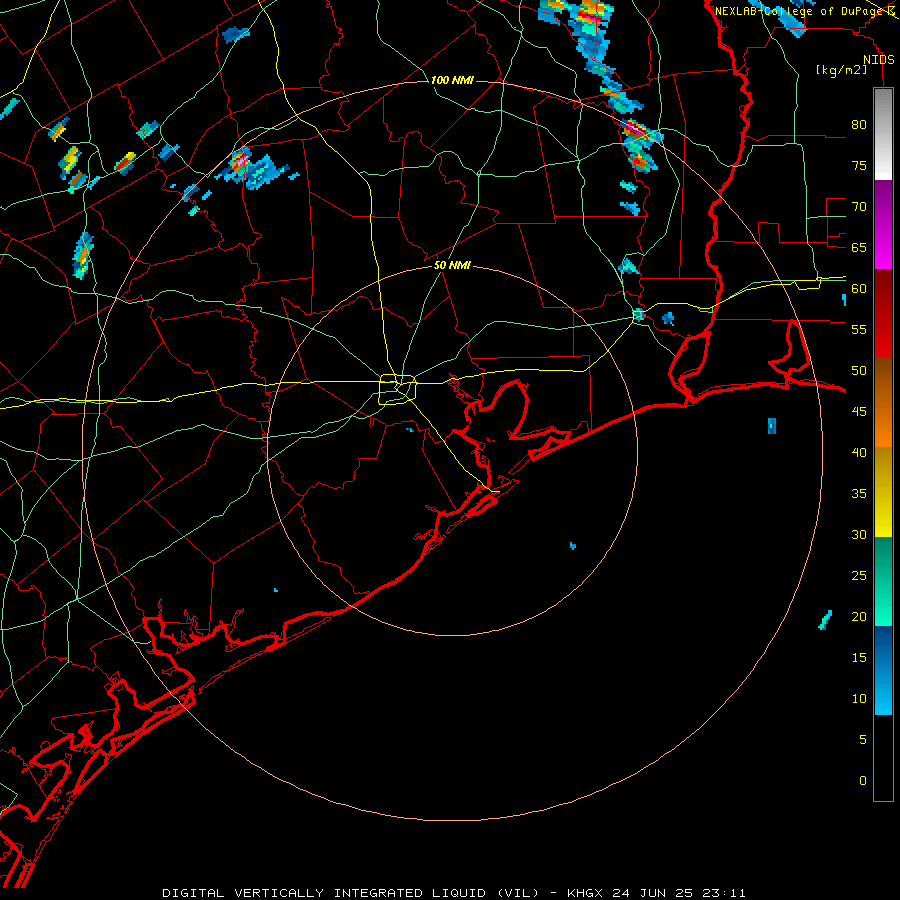900x900 pixels.
Task: Select the 65 value on the VIL scale
Action: (859, 247)
